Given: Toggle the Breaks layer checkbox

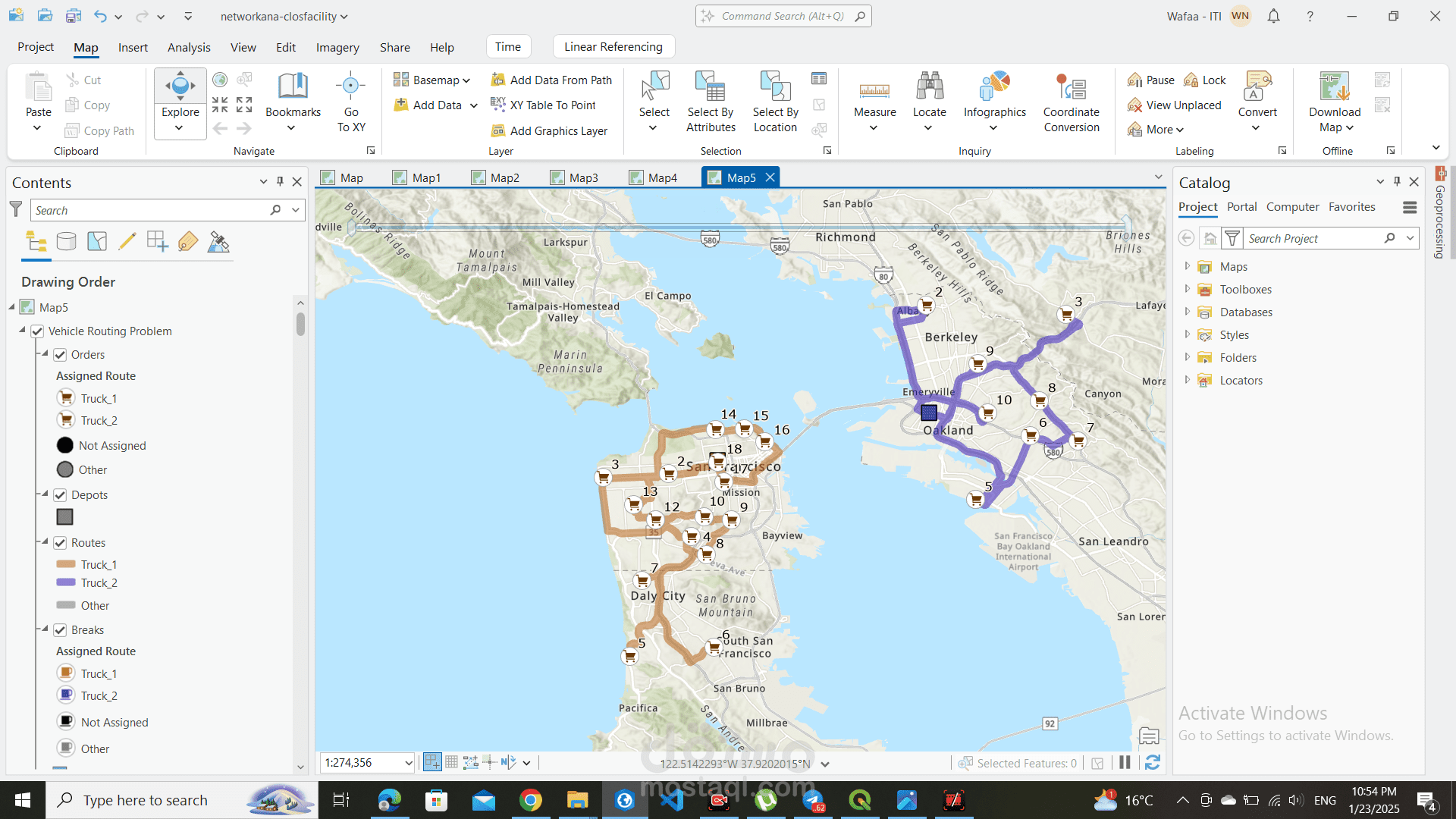Looking at the screenshot, I should 60,630.
